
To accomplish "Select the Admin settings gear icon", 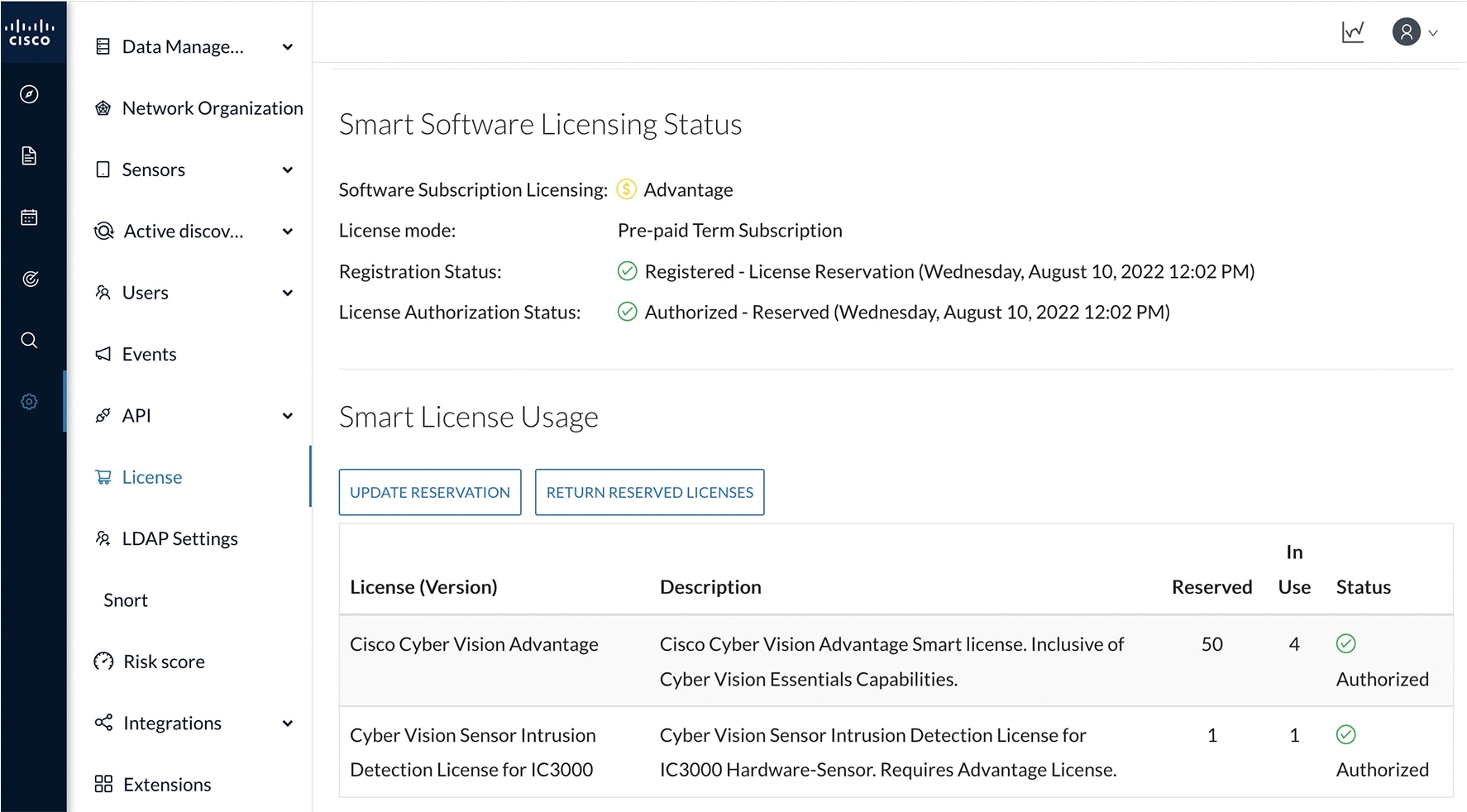I will 30,402.
